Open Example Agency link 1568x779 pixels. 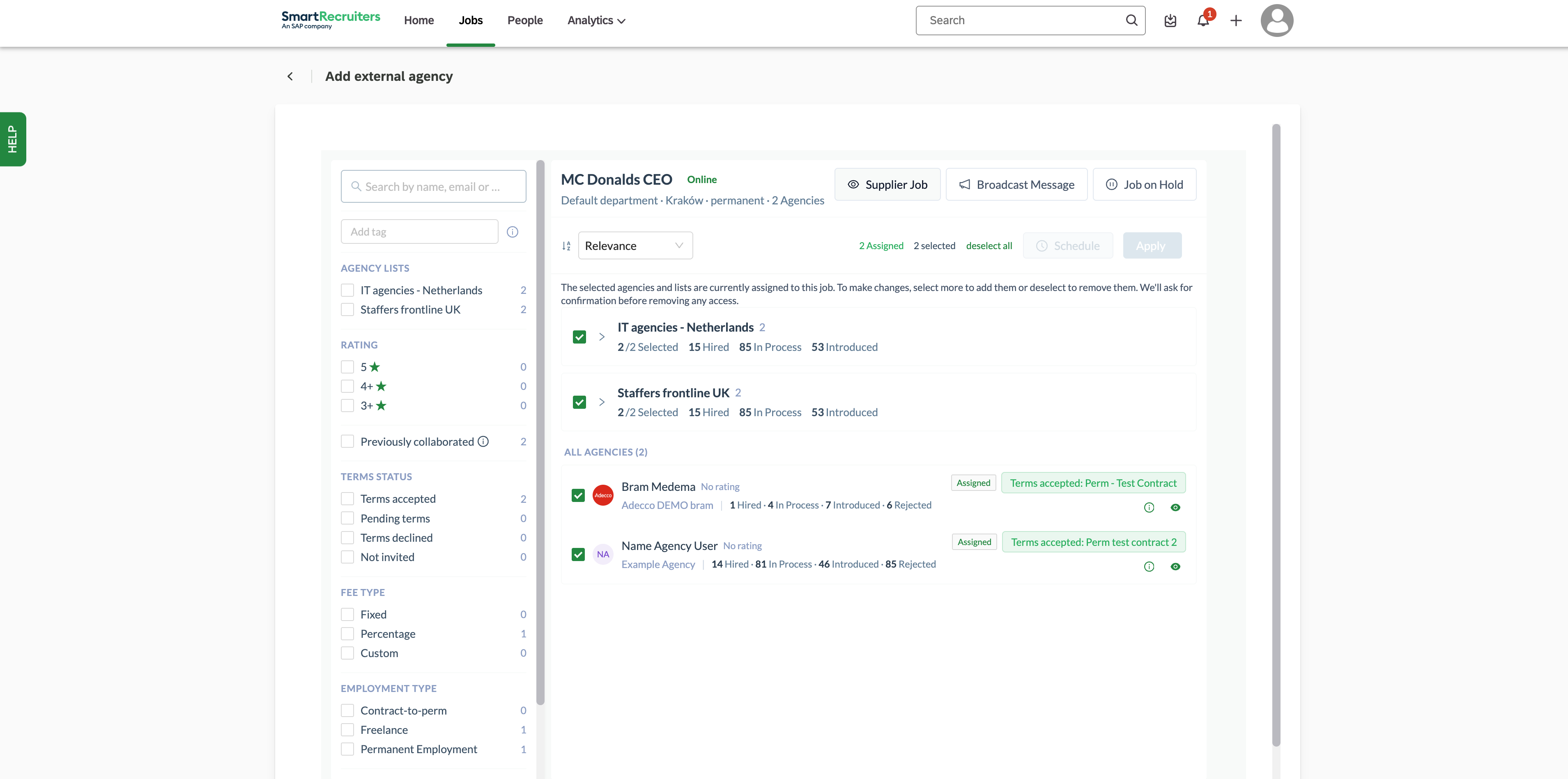point(658,564)
